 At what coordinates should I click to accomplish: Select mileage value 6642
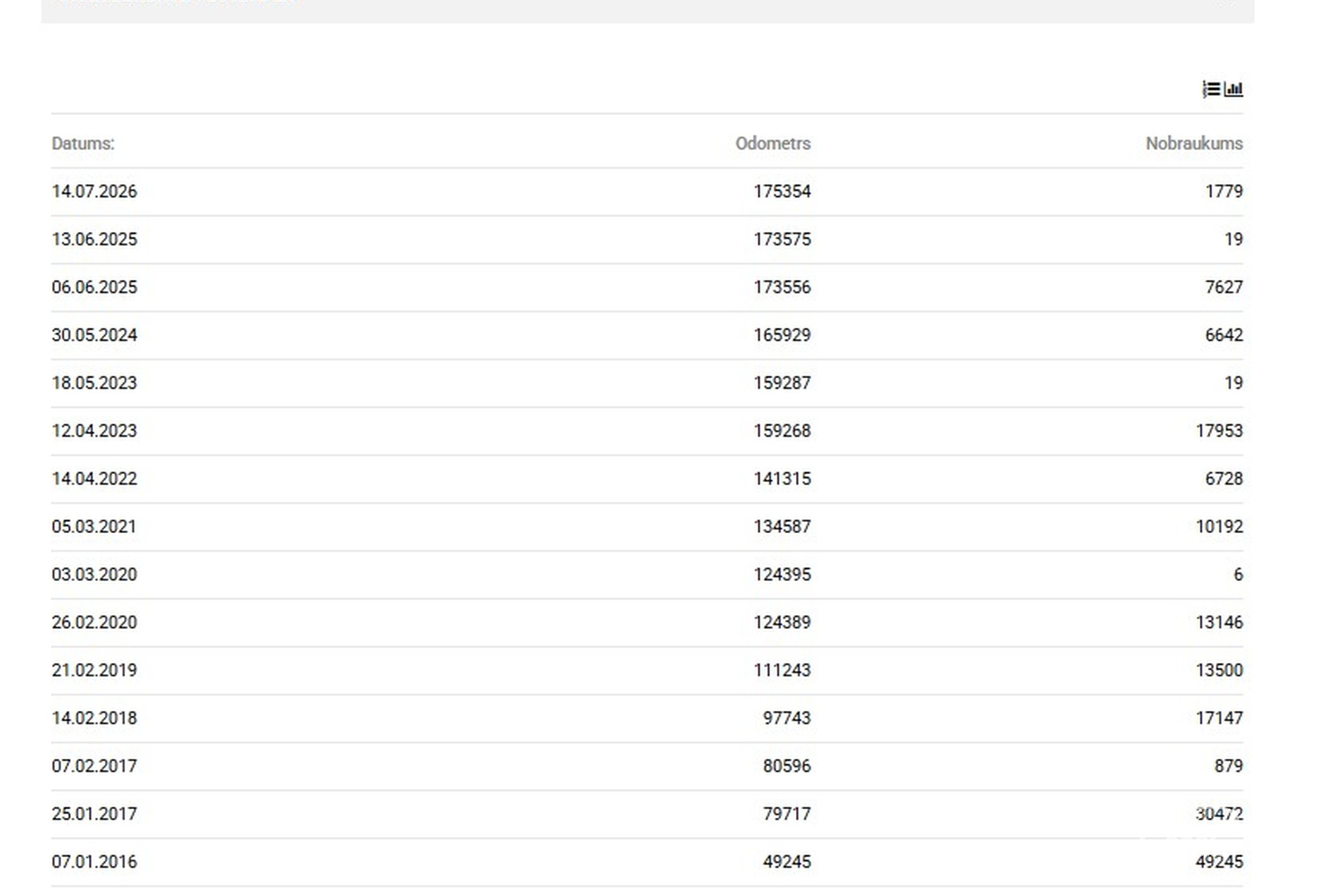tap(1224, 335)
